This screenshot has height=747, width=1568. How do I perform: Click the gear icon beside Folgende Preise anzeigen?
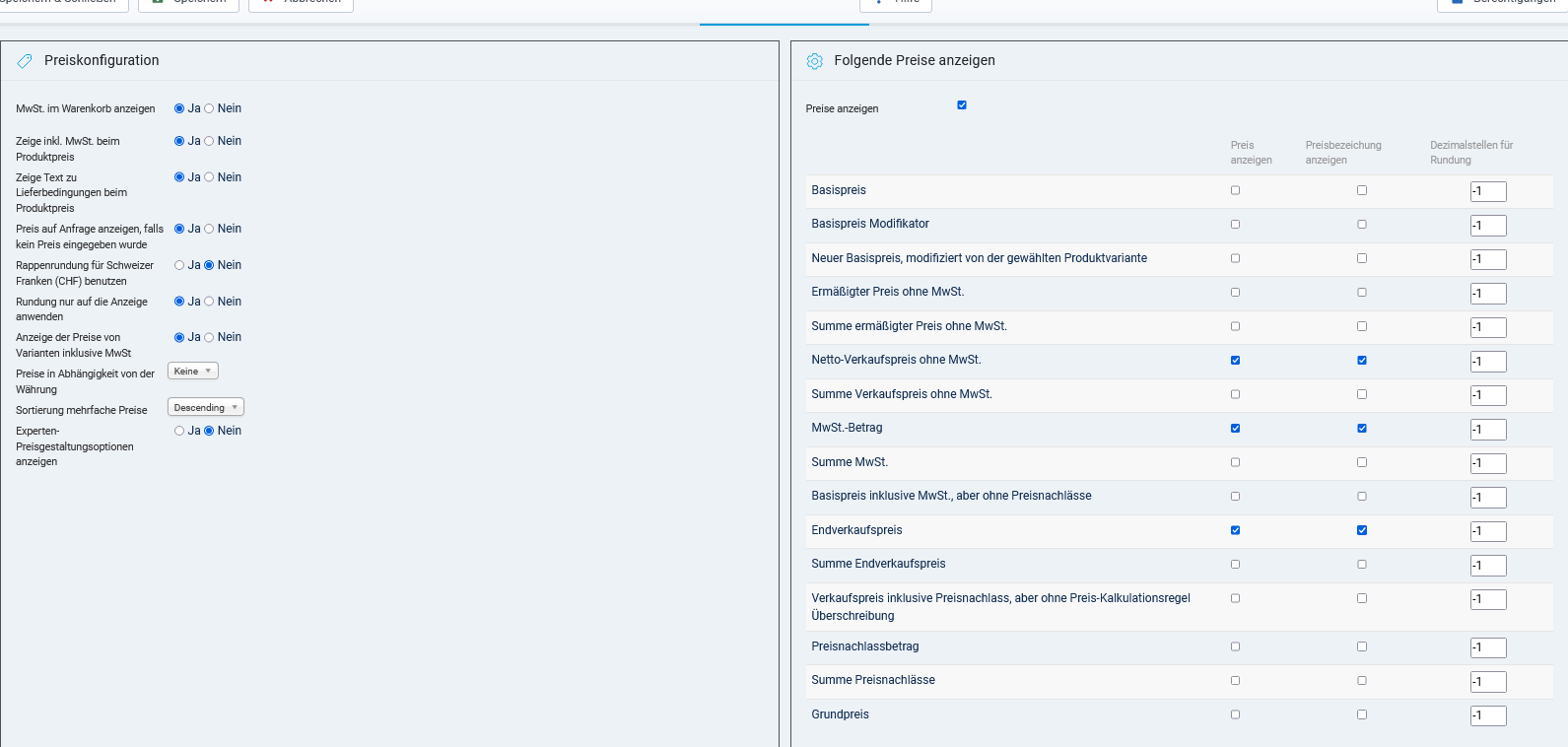click(814, 61)
